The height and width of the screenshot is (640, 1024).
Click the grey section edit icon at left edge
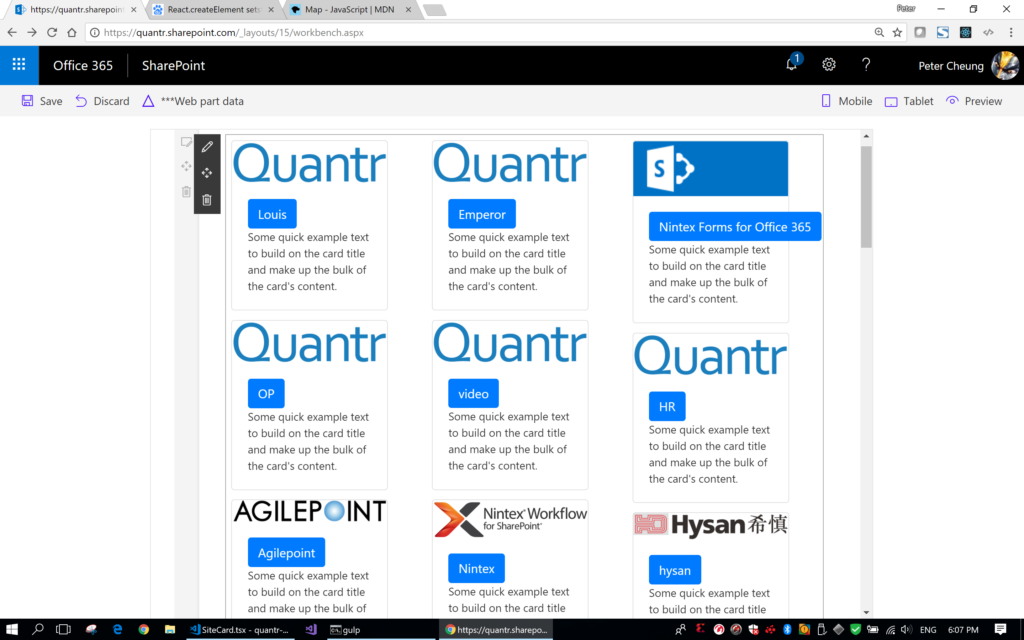[186, 142]
